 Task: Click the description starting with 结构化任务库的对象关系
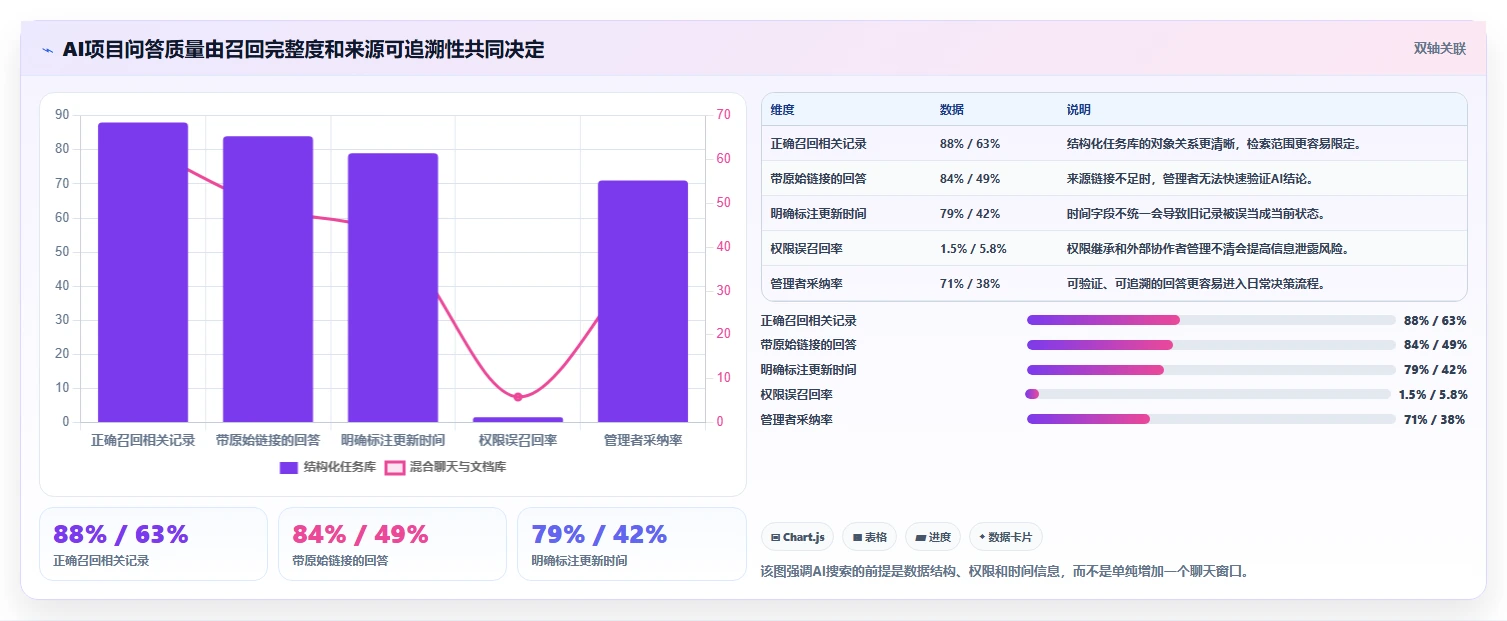click(x=1214, y=144)
